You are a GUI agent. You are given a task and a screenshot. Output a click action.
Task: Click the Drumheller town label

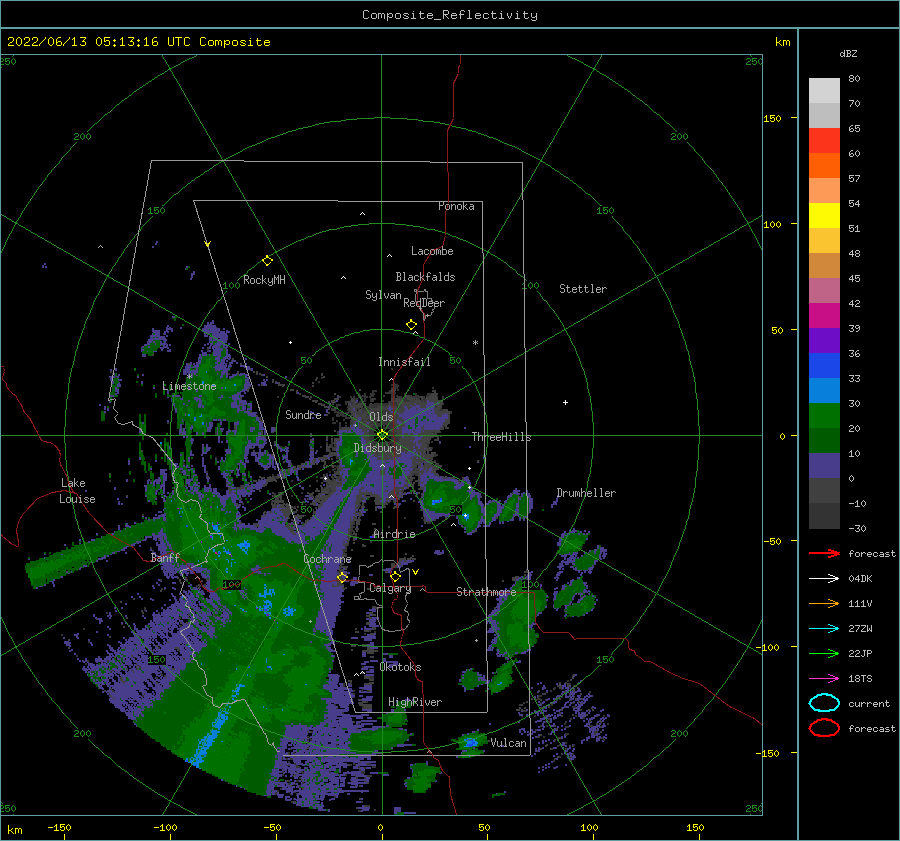coord(586,493)
